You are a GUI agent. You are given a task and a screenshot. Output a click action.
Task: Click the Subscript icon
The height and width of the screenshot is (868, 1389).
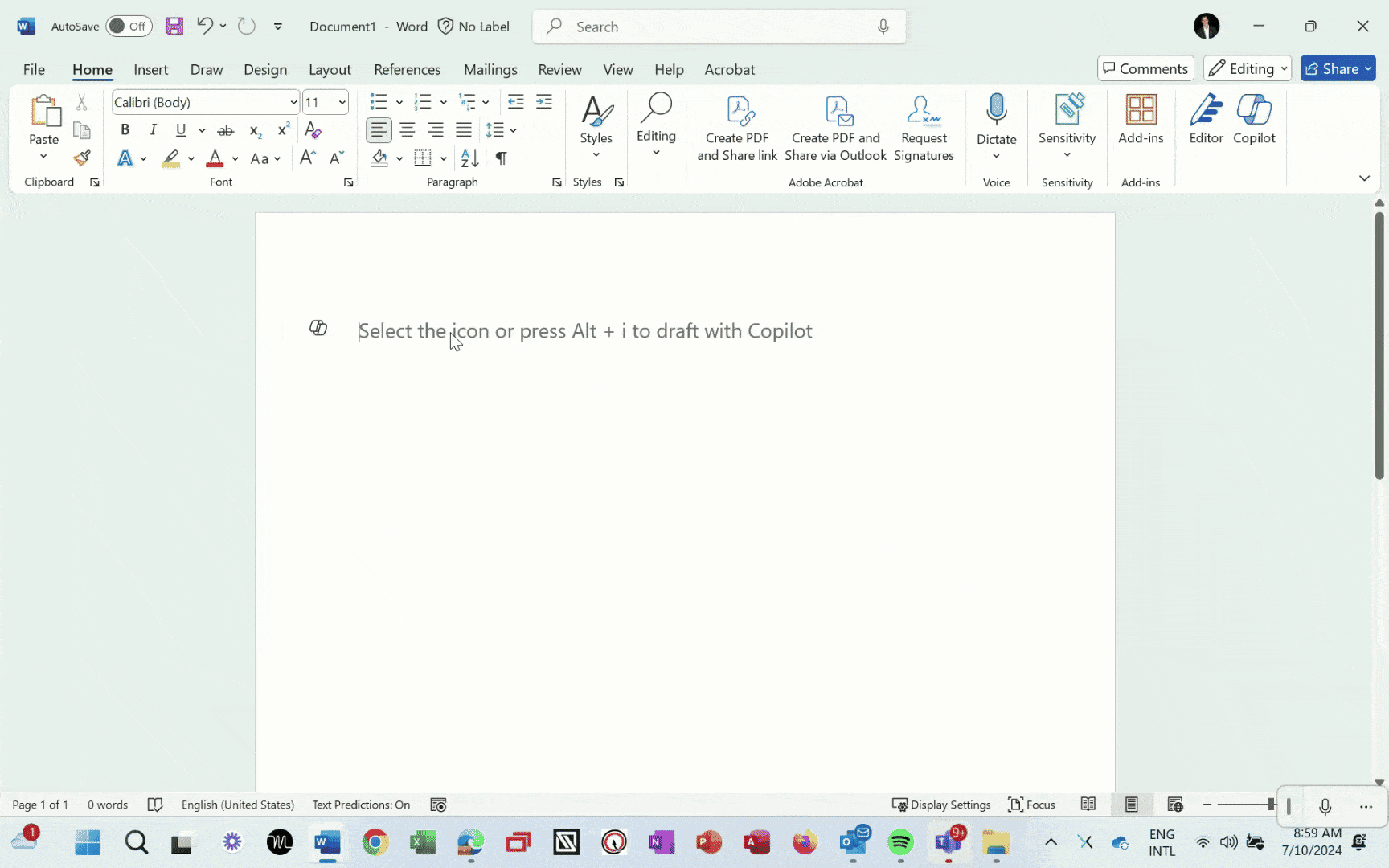(x=255, y=130)
